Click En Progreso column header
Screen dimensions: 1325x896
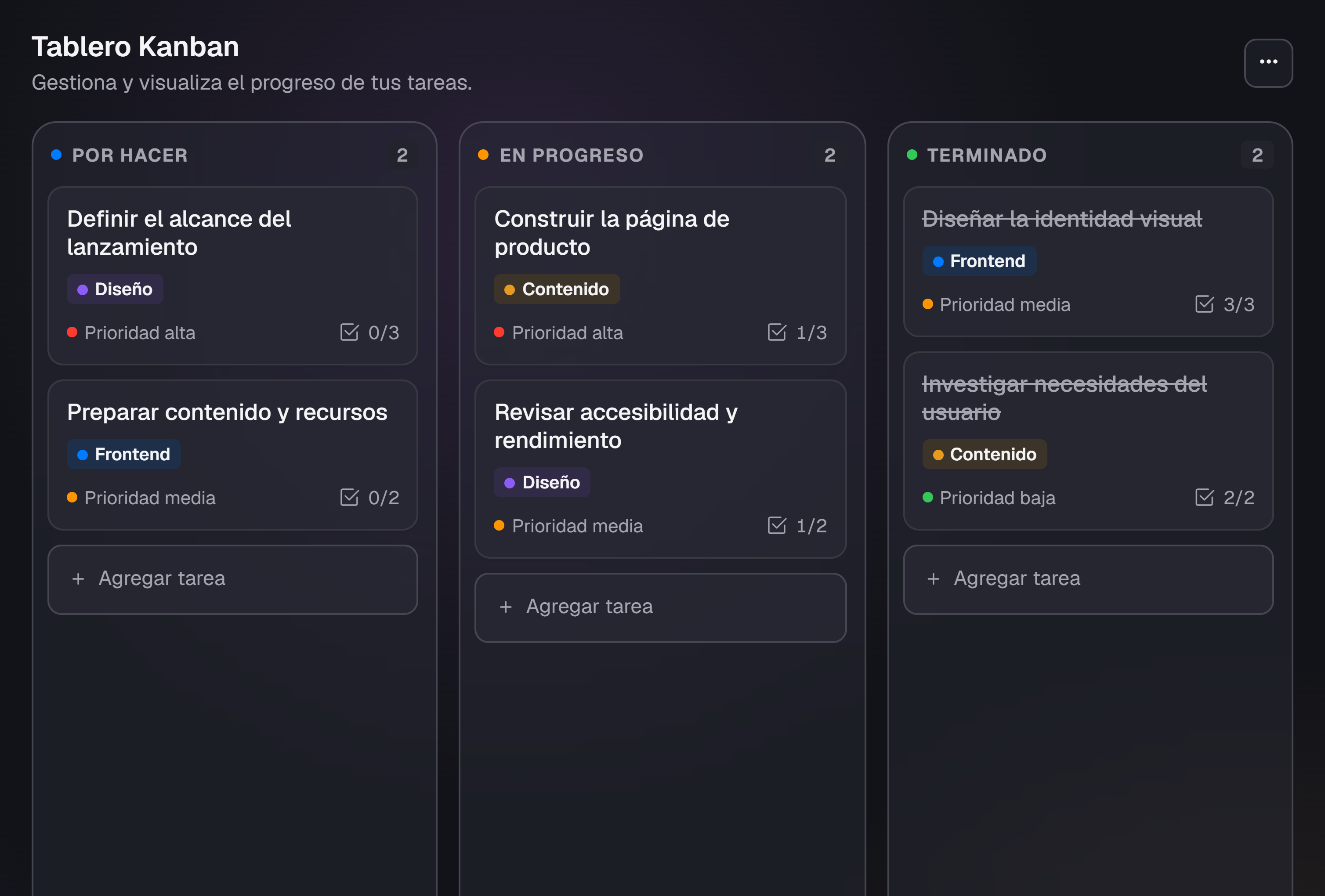coord(571,155)
